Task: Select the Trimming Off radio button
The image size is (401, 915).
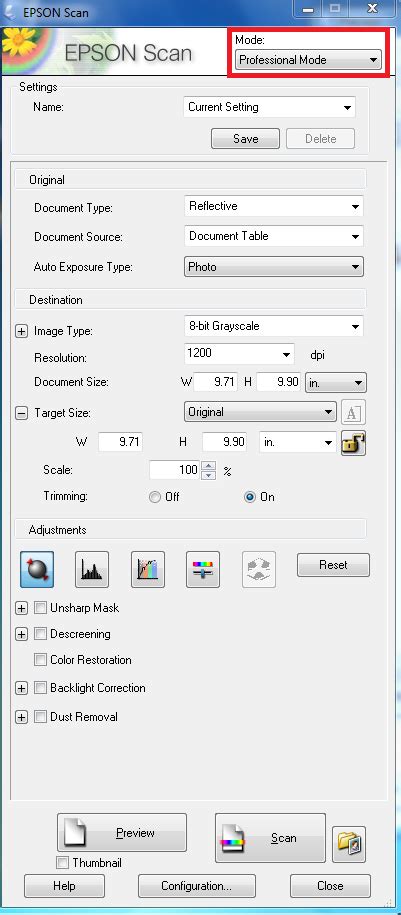Action: click(x=155, y=497)
